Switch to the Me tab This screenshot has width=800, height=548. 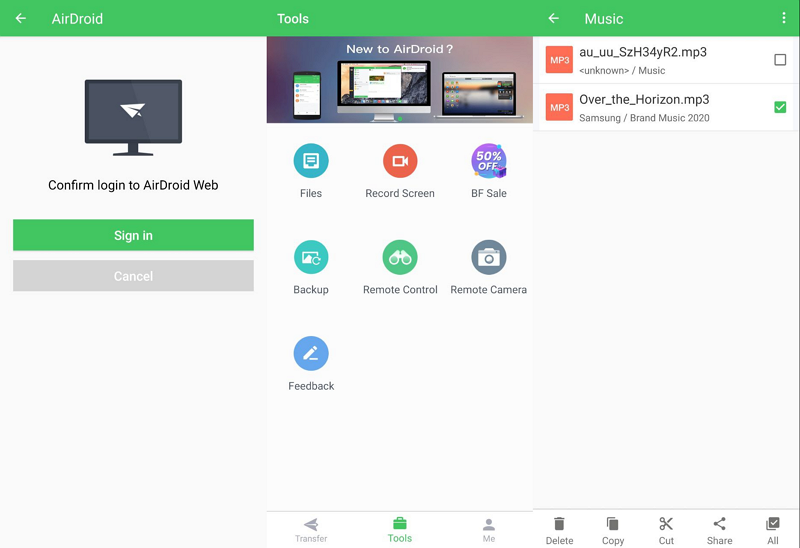pos(488,529)
